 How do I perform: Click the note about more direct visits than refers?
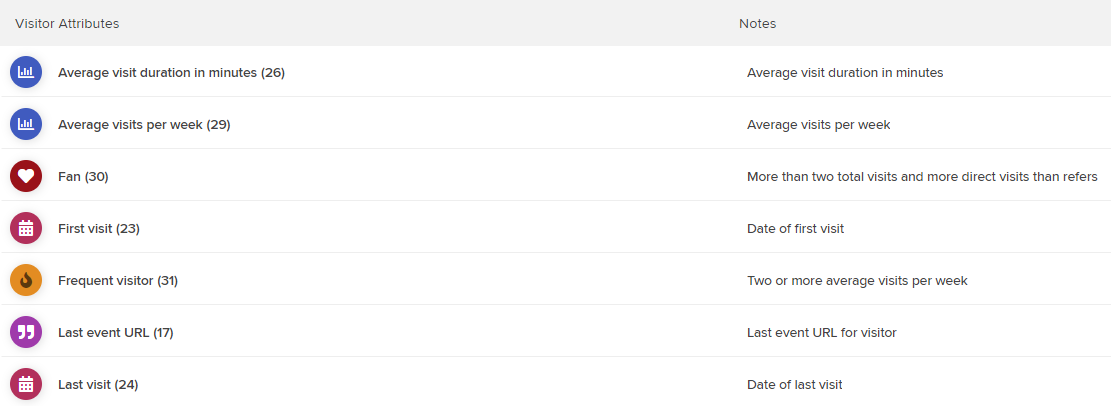pyautogui.click(x=922, y=176)
